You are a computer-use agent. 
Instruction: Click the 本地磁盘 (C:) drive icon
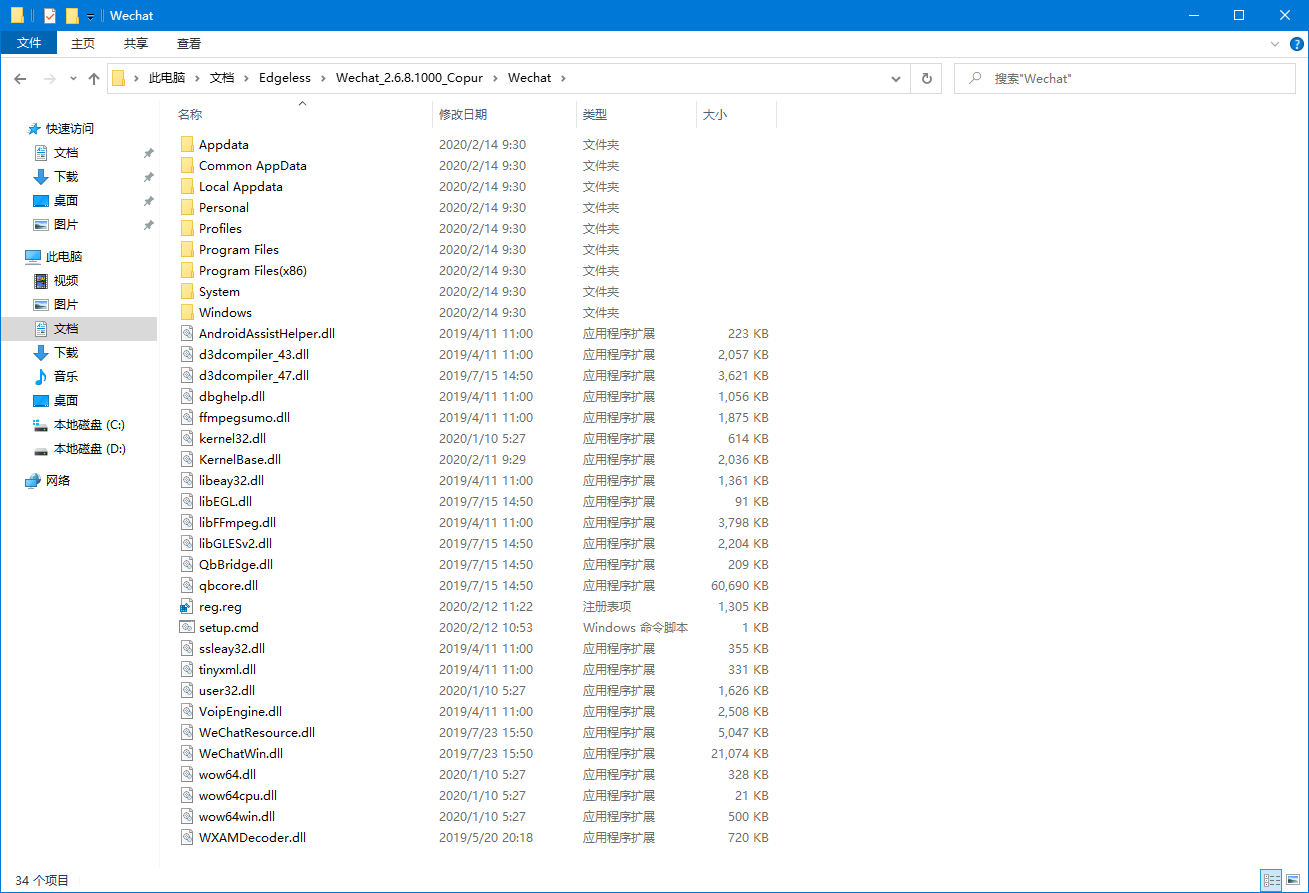(41, 425)
